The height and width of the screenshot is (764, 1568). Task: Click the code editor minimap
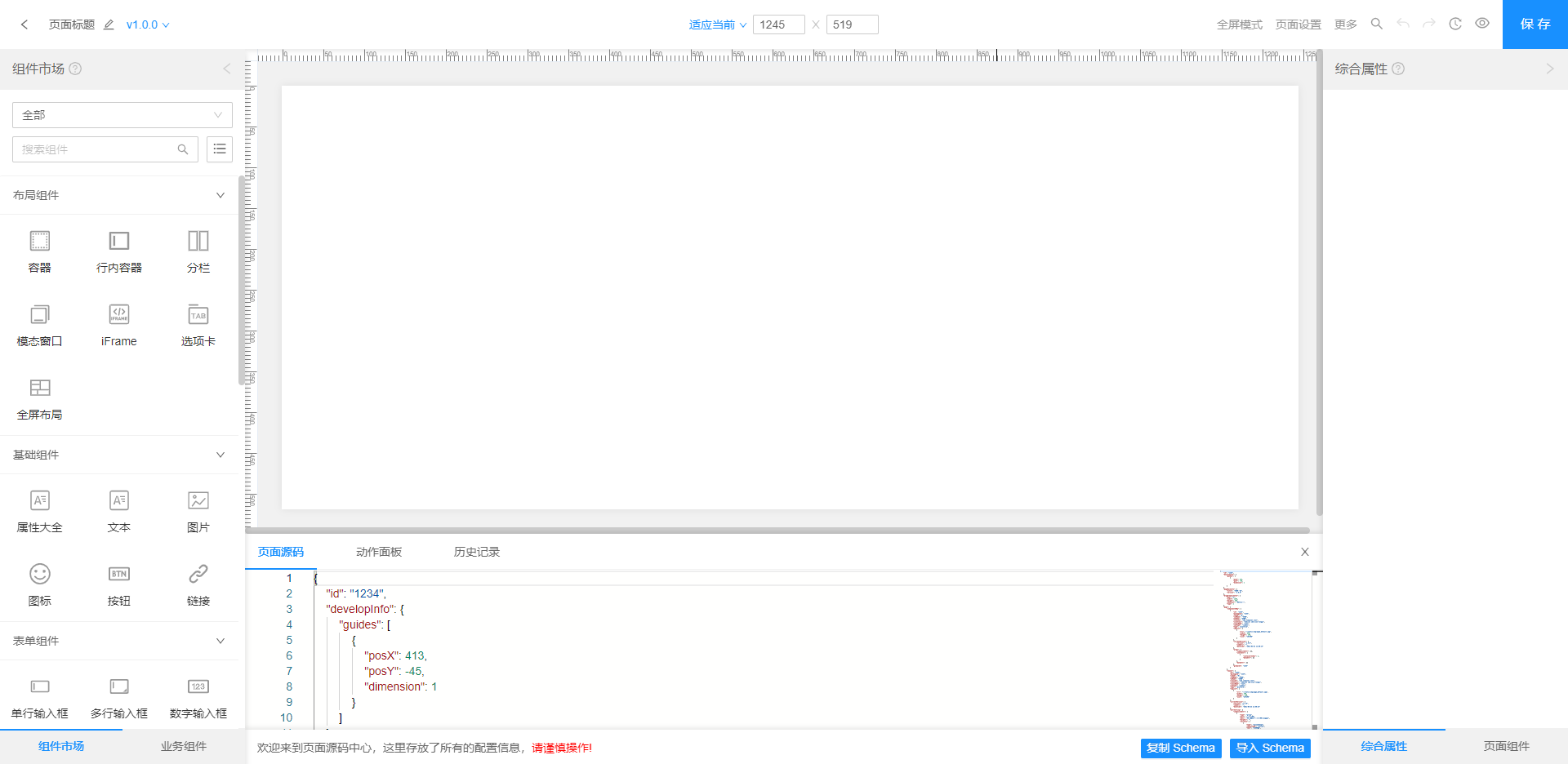(x=1264, y=649)
